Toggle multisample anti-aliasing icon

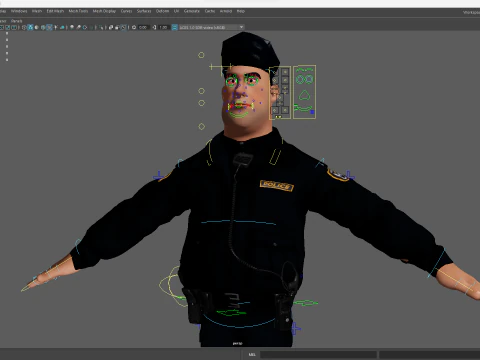click(85, 27)
